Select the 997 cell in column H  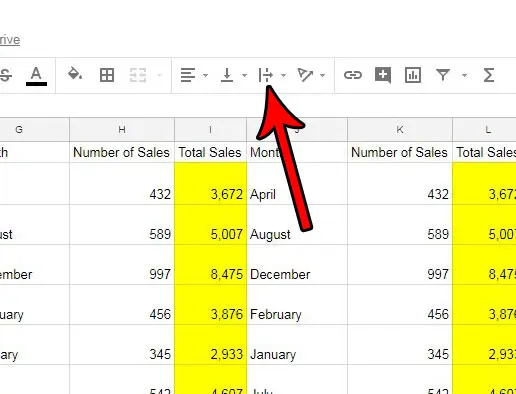click(122, 265)
